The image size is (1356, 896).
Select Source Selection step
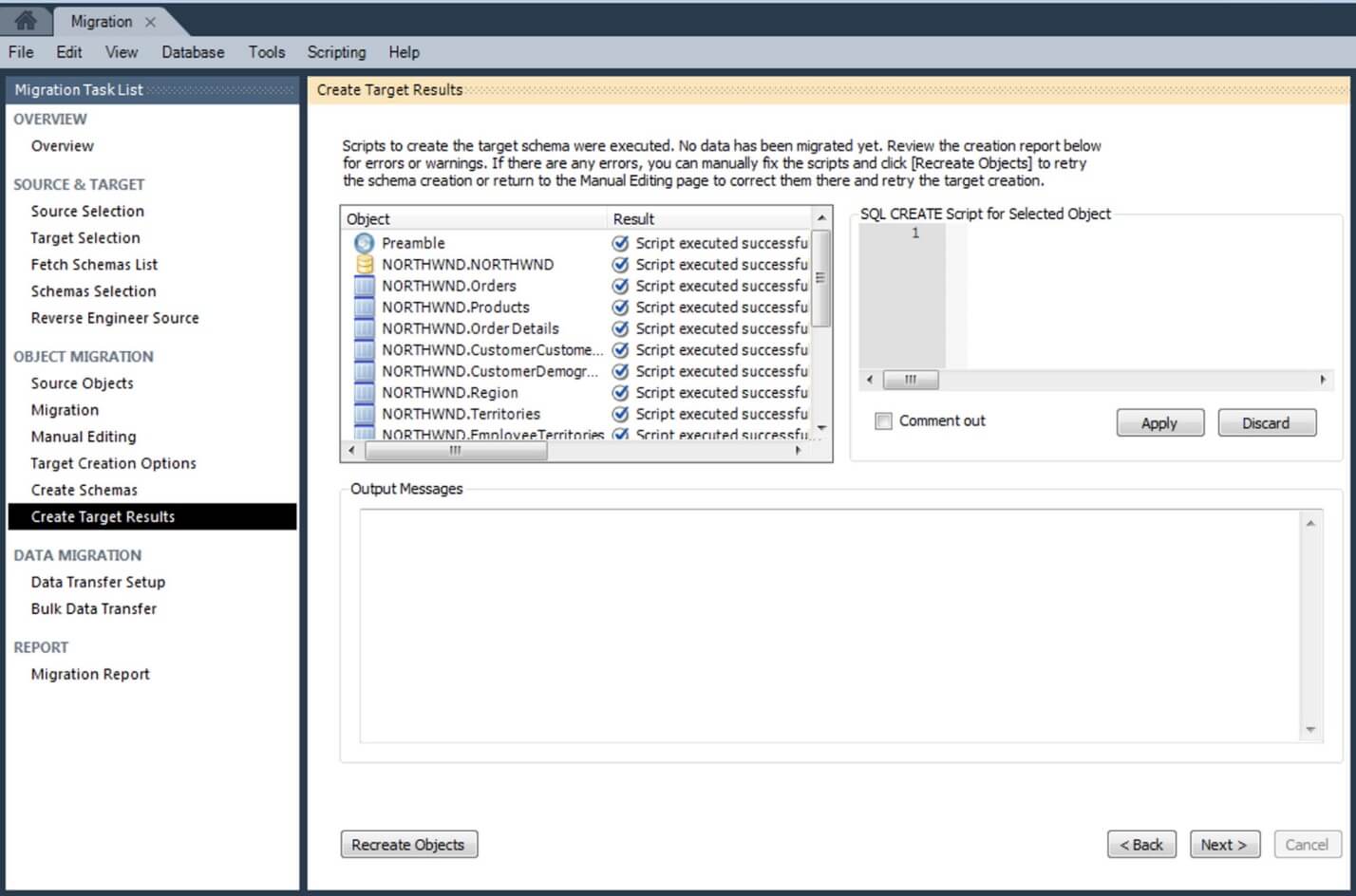(x=87, y=211)
